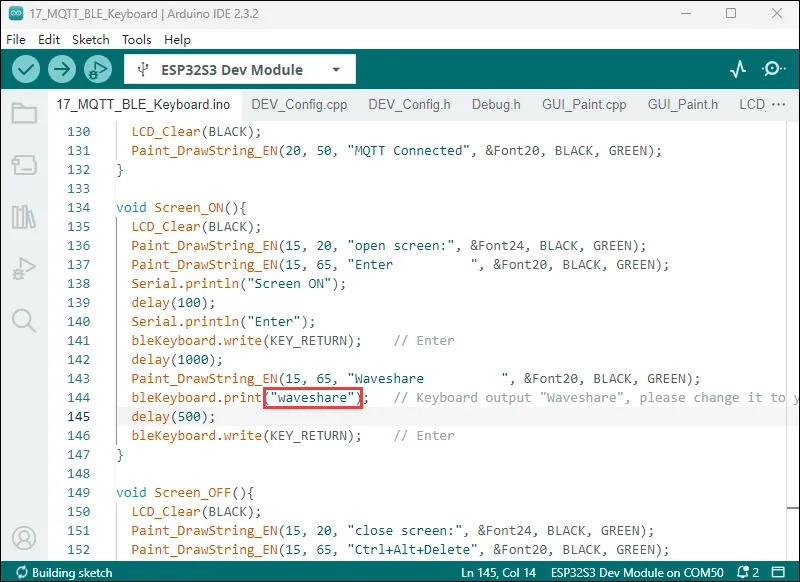Open the Search sidebar panel
The width and height of the screenshot is (800, 582).
(x=23, y=320)
